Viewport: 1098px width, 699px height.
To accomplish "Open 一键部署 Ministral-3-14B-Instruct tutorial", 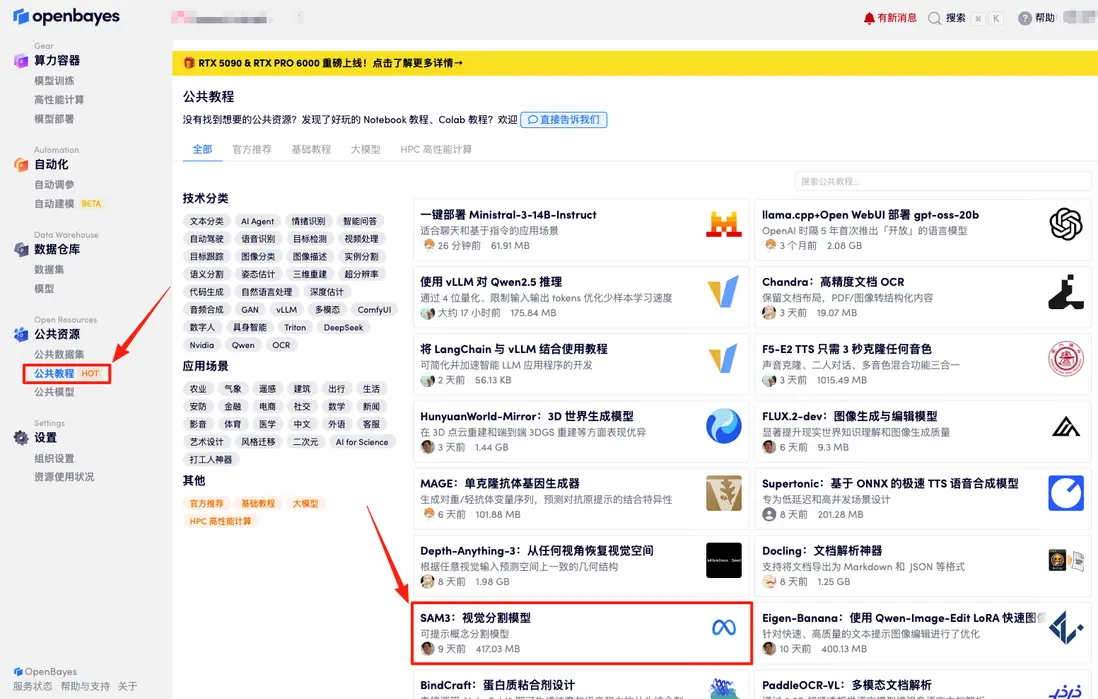I will pyautogui.click(x=581, y=230).
